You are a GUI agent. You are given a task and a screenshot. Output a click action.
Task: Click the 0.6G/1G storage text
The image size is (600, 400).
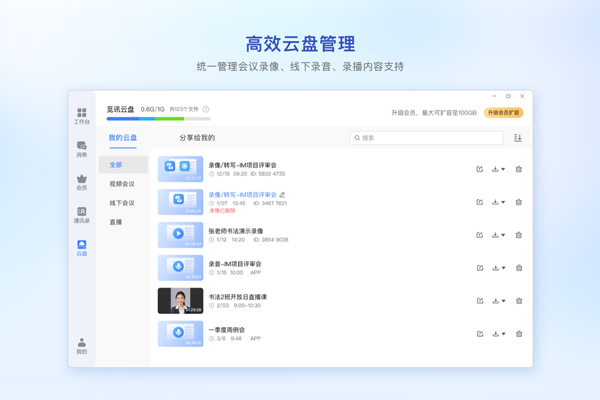(152, 109)
